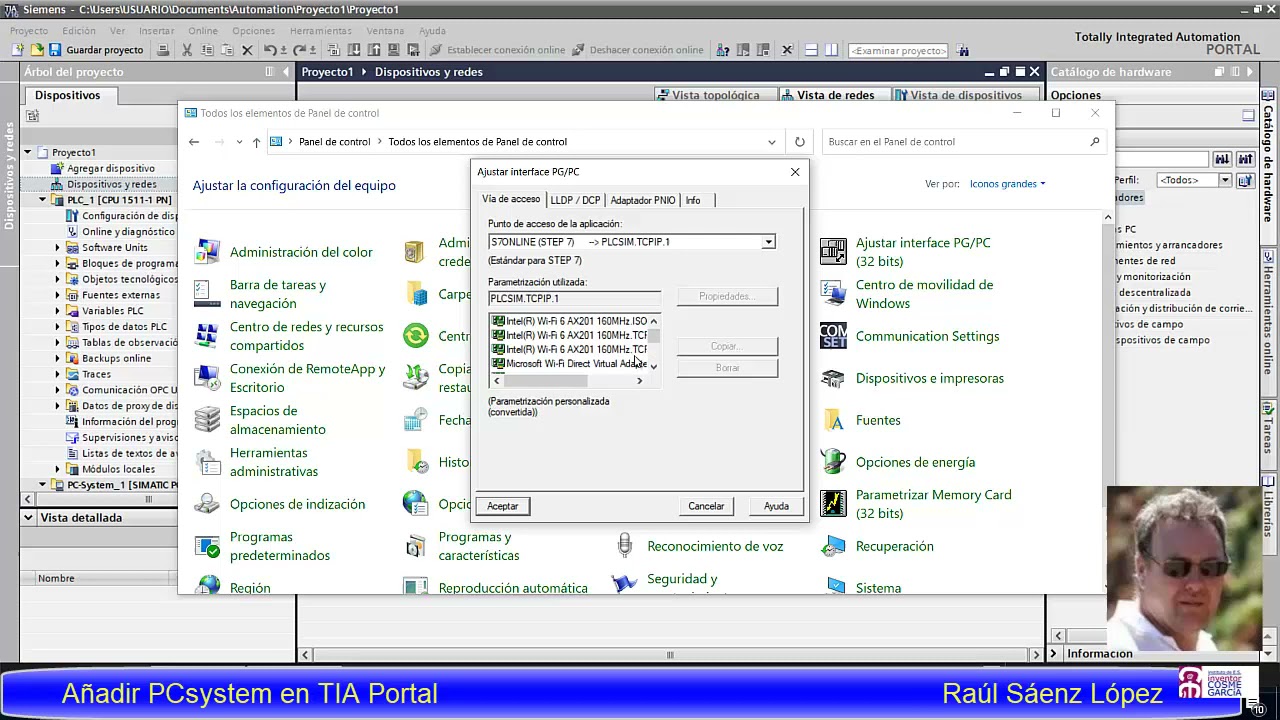The image size is (1280, 720).
Task: Open the Online menu in menu bar
Action: coord(202,31)
